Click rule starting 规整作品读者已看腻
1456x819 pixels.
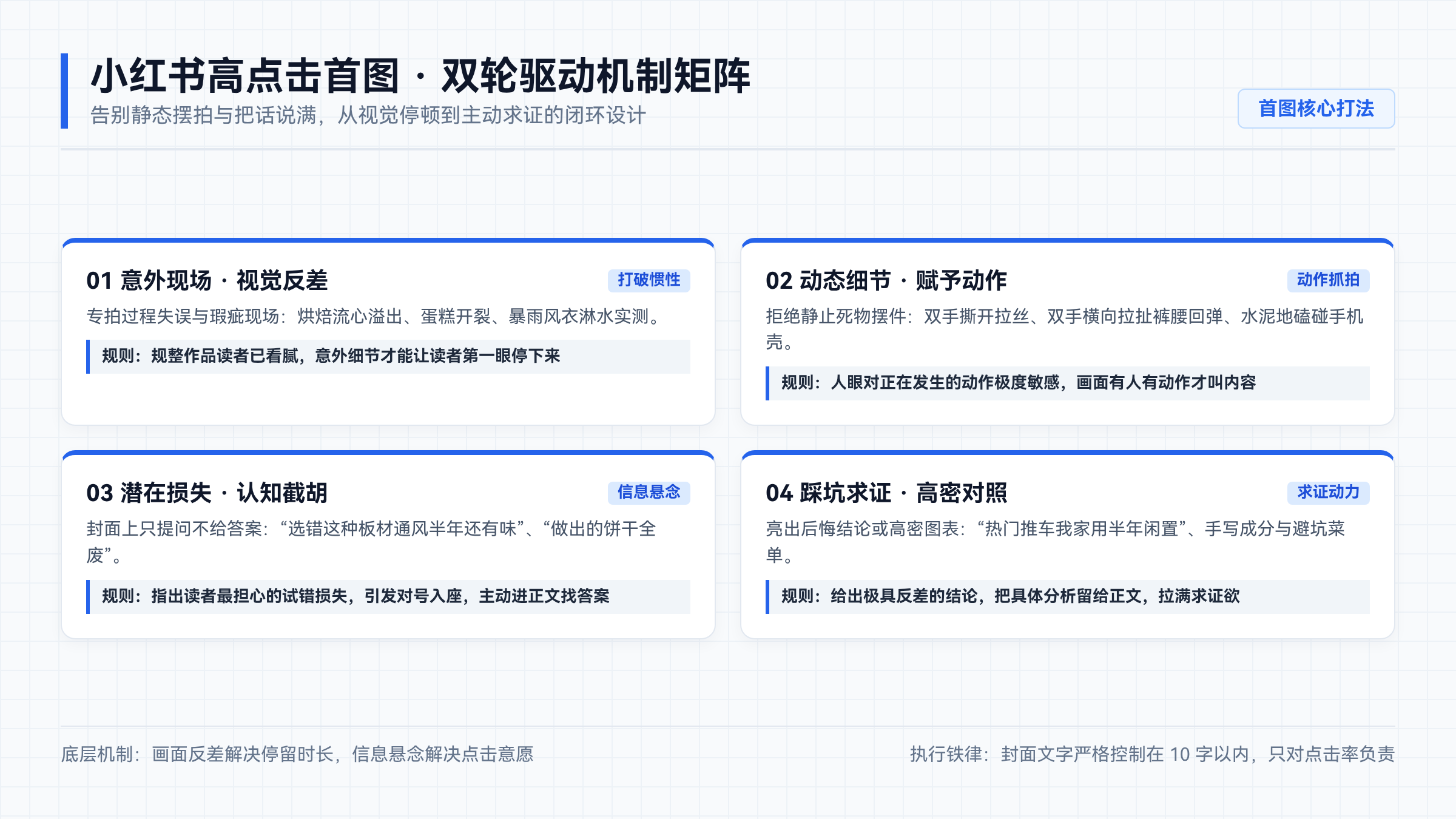(388, 356)
